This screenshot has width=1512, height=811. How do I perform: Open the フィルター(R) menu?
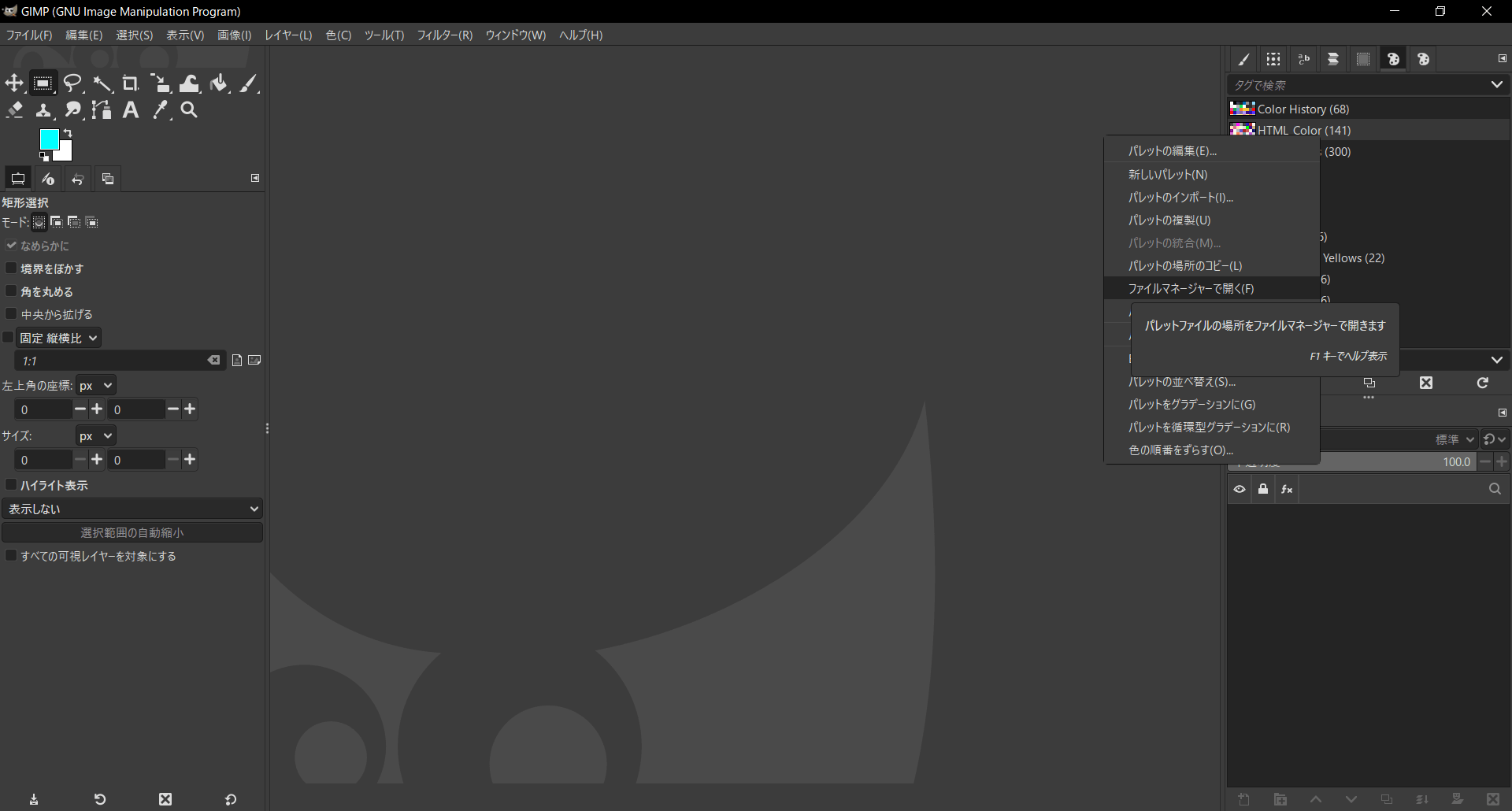(x=445, y=35)
